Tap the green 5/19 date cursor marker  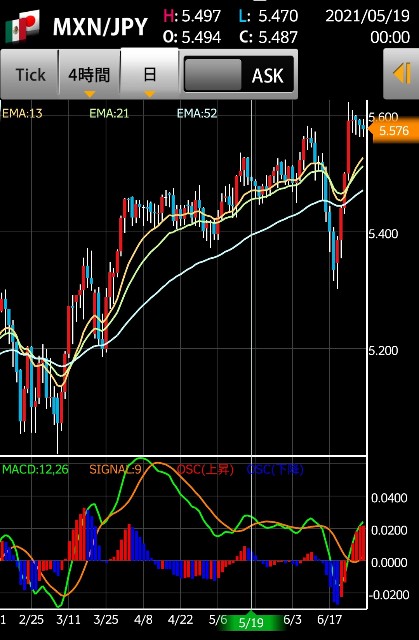tap(251, 623)
